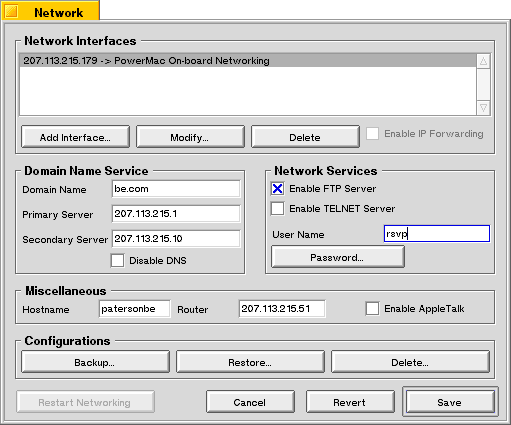Screen dimensions: 511x425
Task: Check the Disable DNS box
Action: coord(117,260)
